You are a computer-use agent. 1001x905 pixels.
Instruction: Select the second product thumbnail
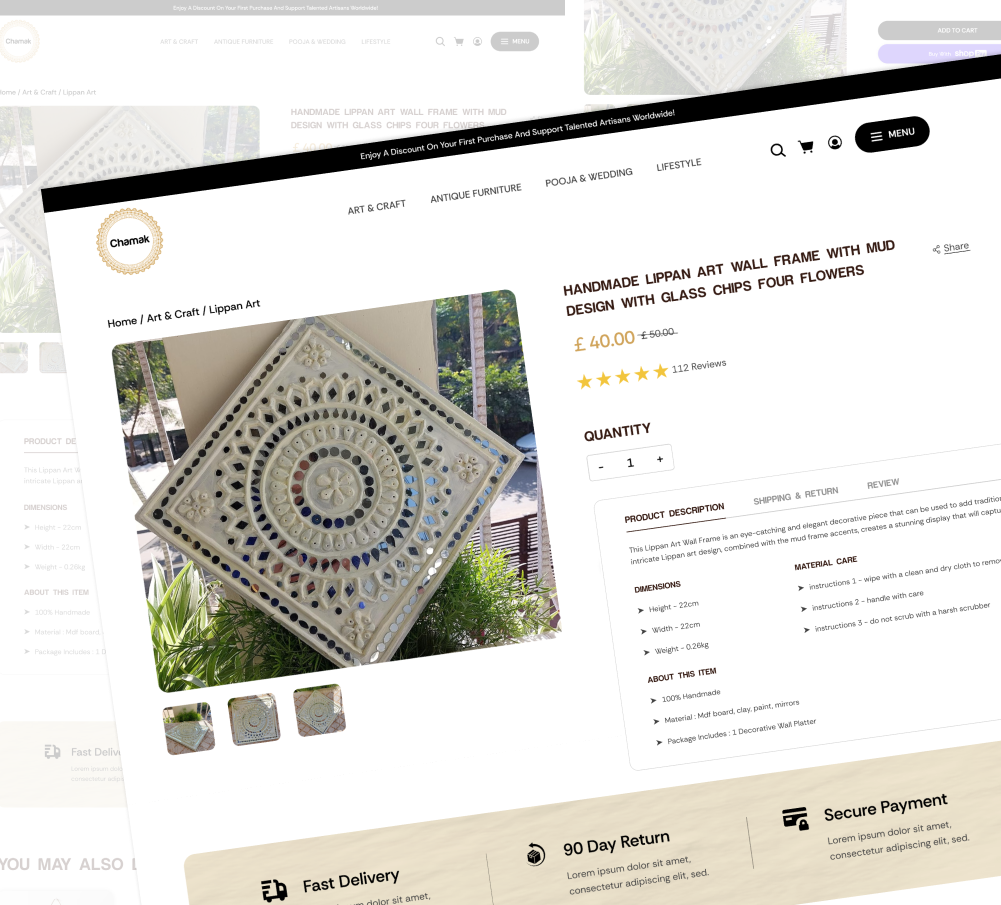(253, 719)
